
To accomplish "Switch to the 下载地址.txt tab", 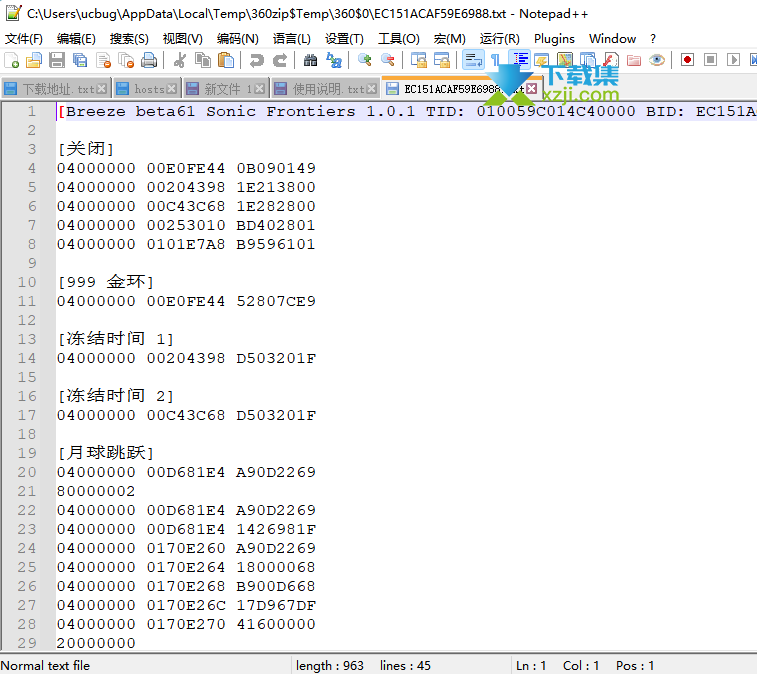I will point(56,89).
